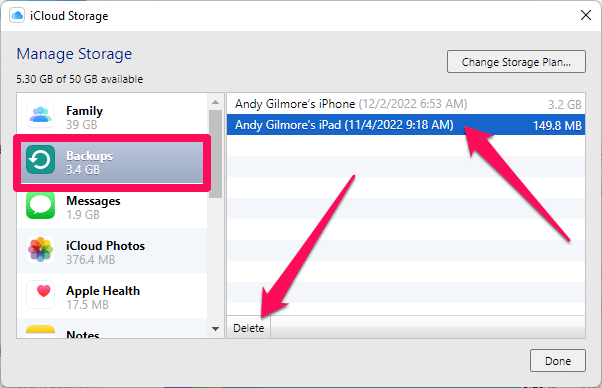Image resolution: width=602 pixels, height=388 pixels.
Task: Click the Backups restore arrow icon
Action: pyautogui.click(x=40, y=160)
